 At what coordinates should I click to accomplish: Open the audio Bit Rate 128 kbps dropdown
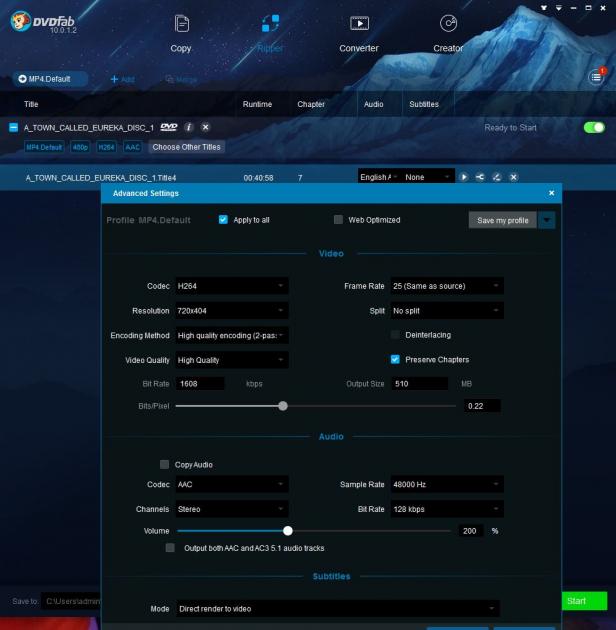[x=447, y=509]
